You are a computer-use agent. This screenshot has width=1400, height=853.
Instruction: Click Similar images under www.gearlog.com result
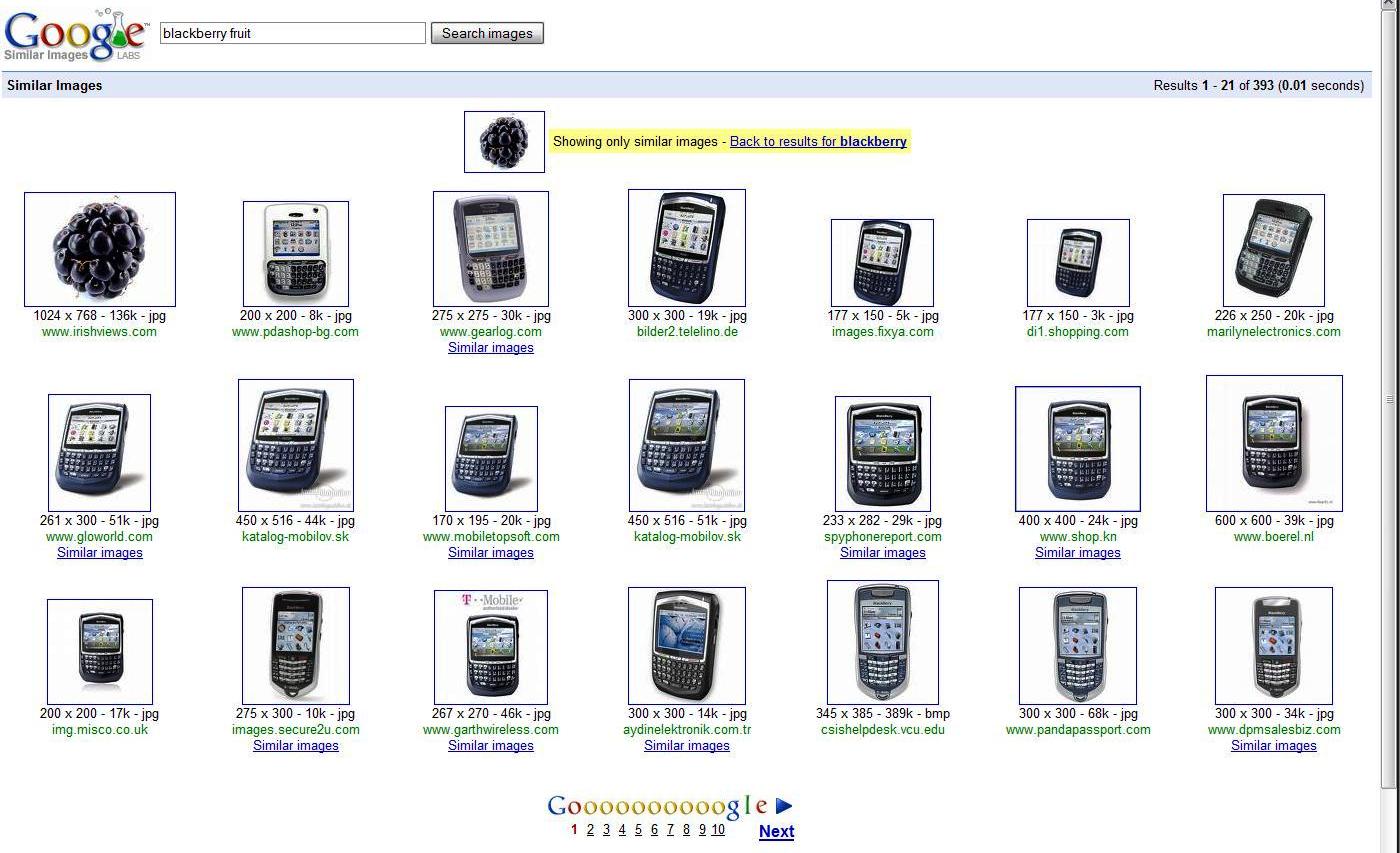coord(490,347)
